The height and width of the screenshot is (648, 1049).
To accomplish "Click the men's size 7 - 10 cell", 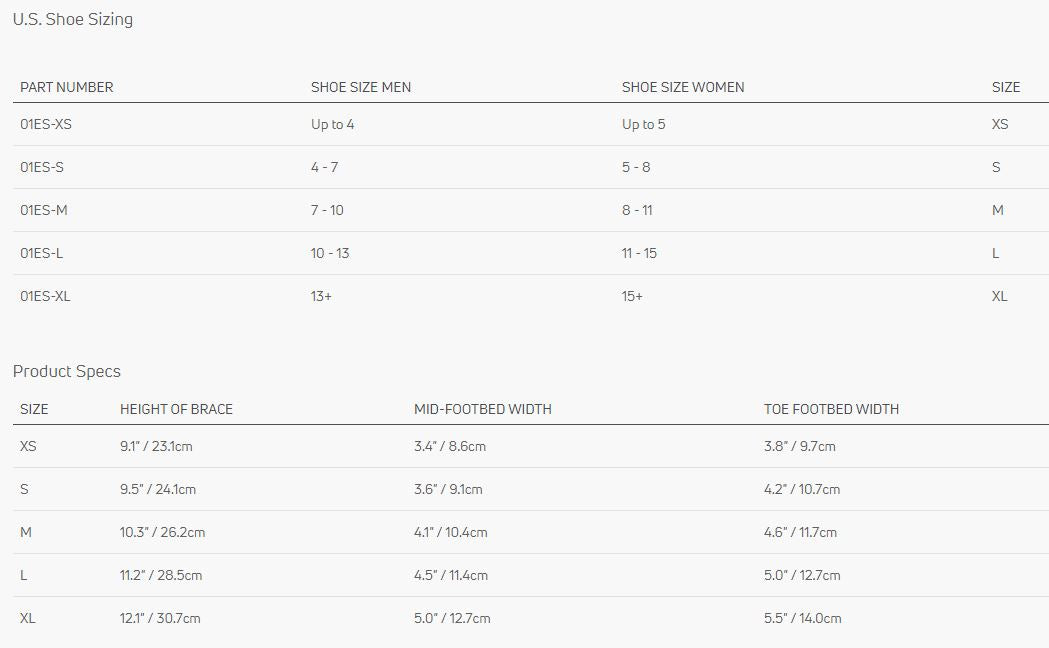I will click(327, 210).
